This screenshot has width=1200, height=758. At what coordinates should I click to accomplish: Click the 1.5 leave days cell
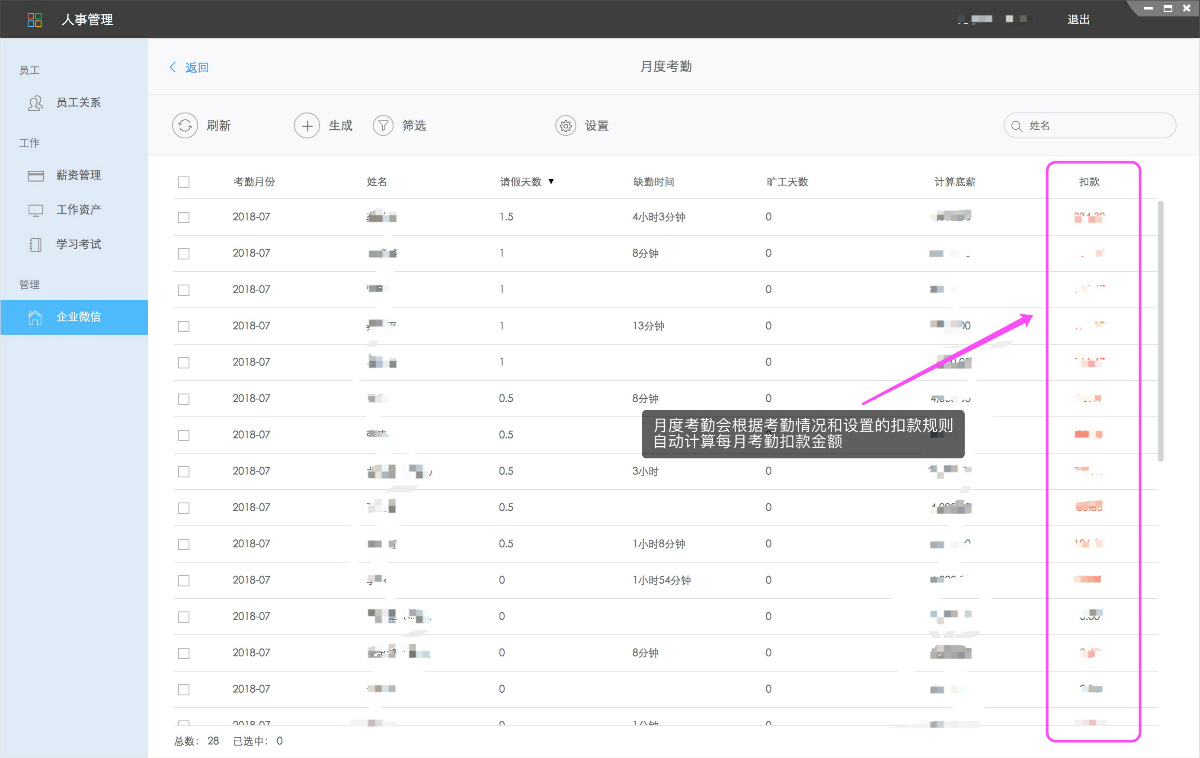point(507,217)
